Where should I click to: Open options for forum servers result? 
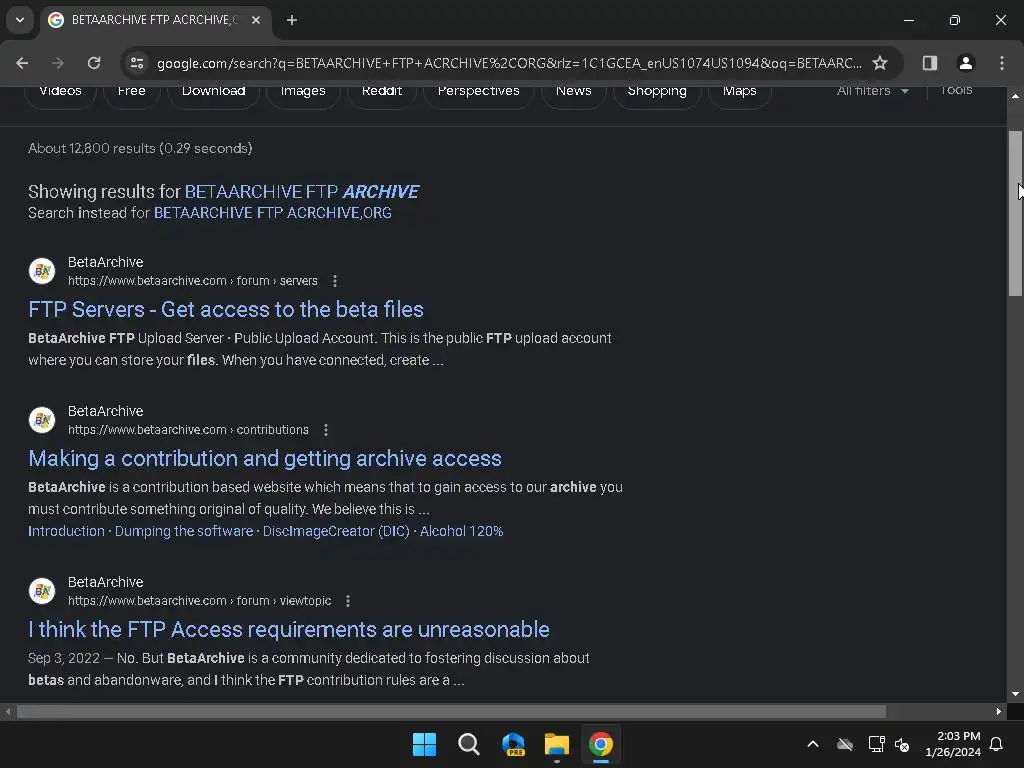[x=335, y=281]
